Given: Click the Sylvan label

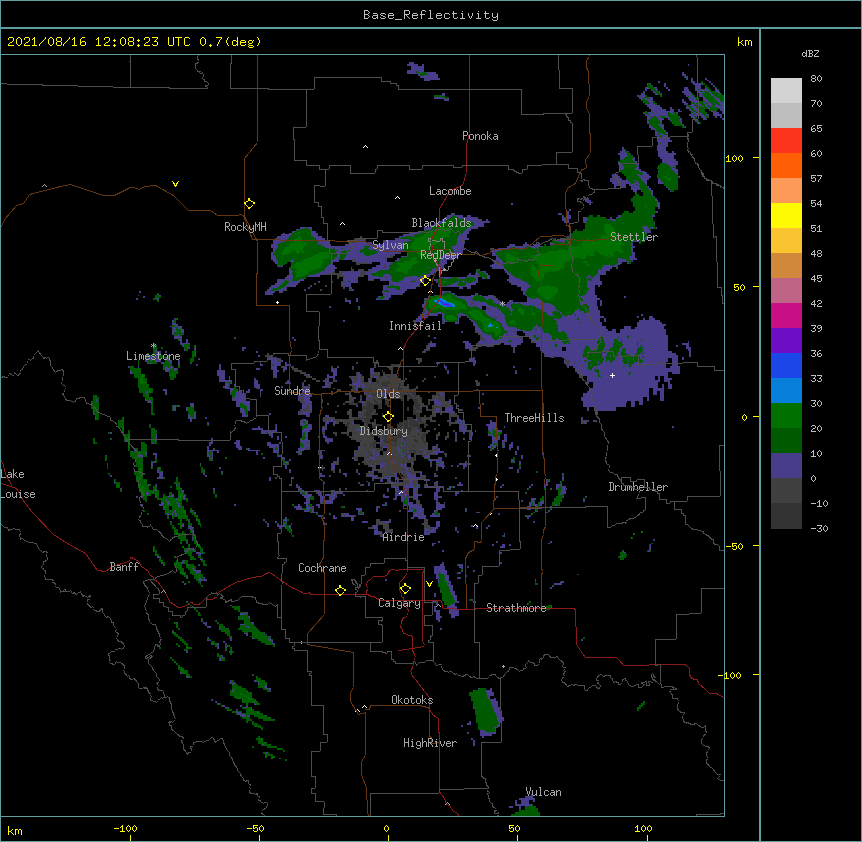Looking at the screenshot, I should point(390,245).
